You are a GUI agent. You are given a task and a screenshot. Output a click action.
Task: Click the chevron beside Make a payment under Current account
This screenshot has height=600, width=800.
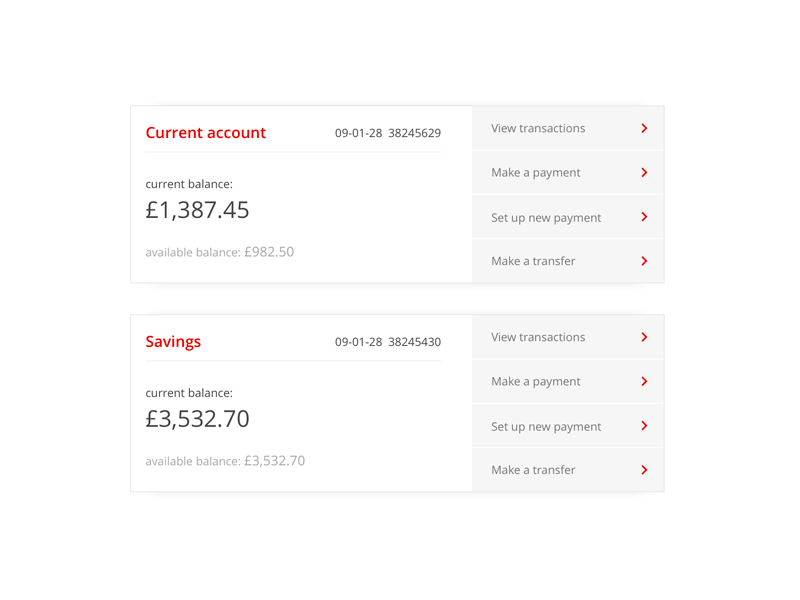(x=644, y=172)
